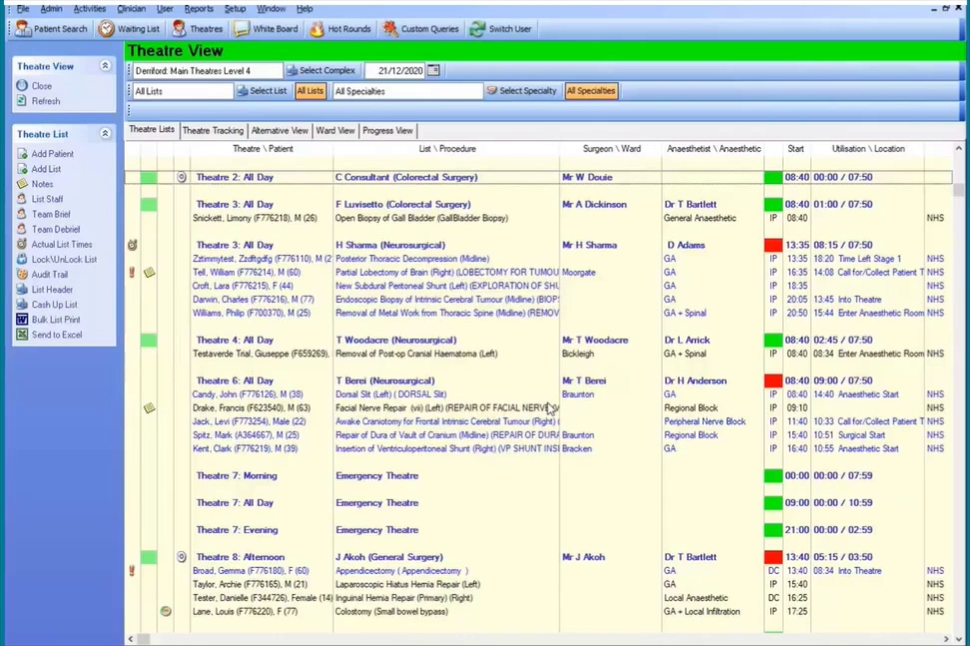Click Lock\UnLock List option
970x646 pixels.
57,259
